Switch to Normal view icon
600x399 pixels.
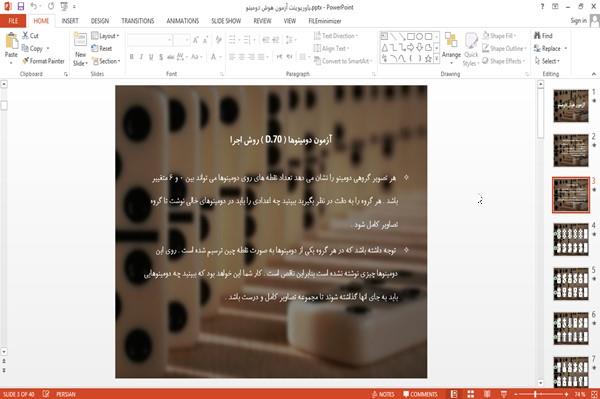click(454, 394)
